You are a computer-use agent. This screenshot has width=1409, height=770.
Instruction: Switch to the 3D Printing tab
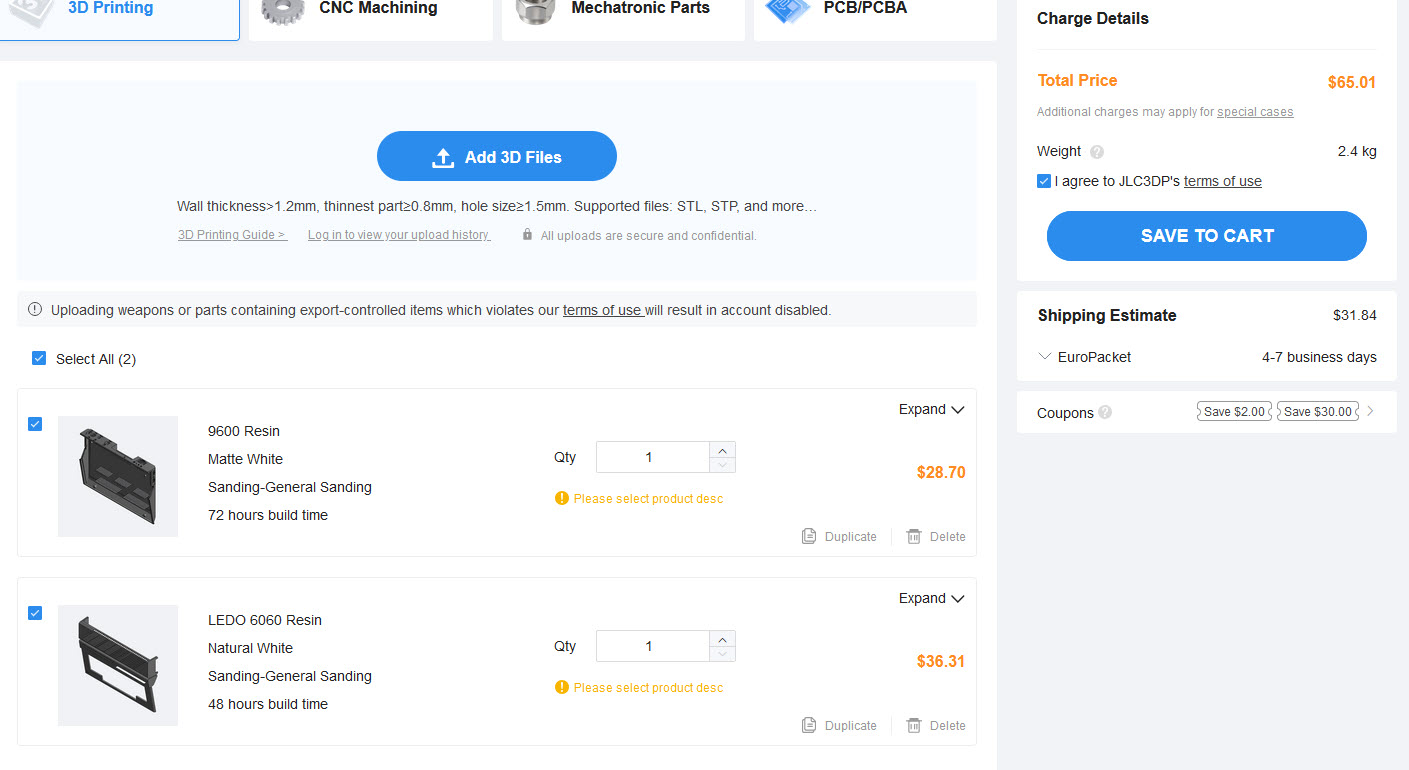[110, 10]
